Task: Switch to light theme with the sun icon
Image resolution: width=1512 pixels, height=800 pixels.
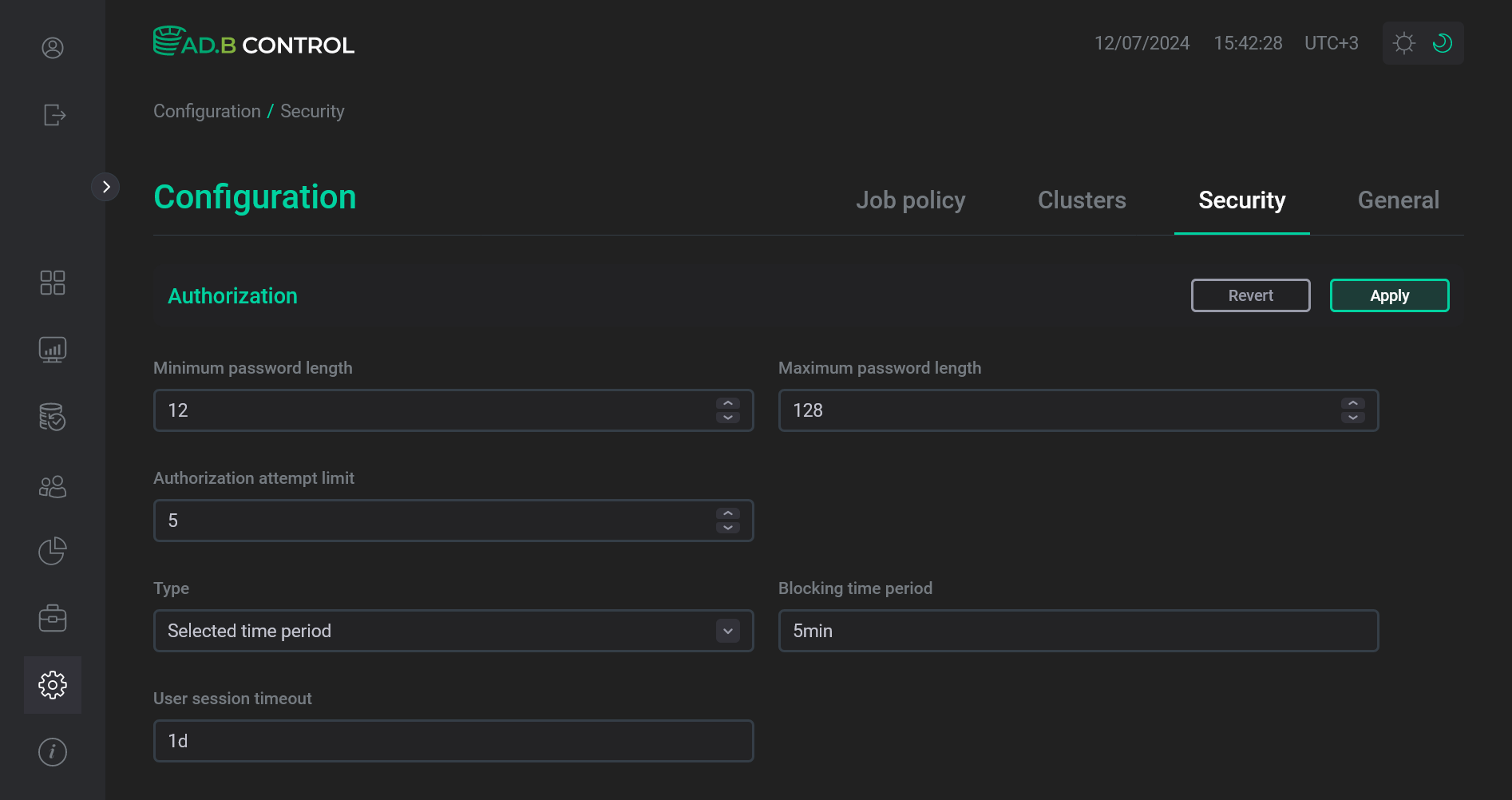Action: pos(1404,43)
